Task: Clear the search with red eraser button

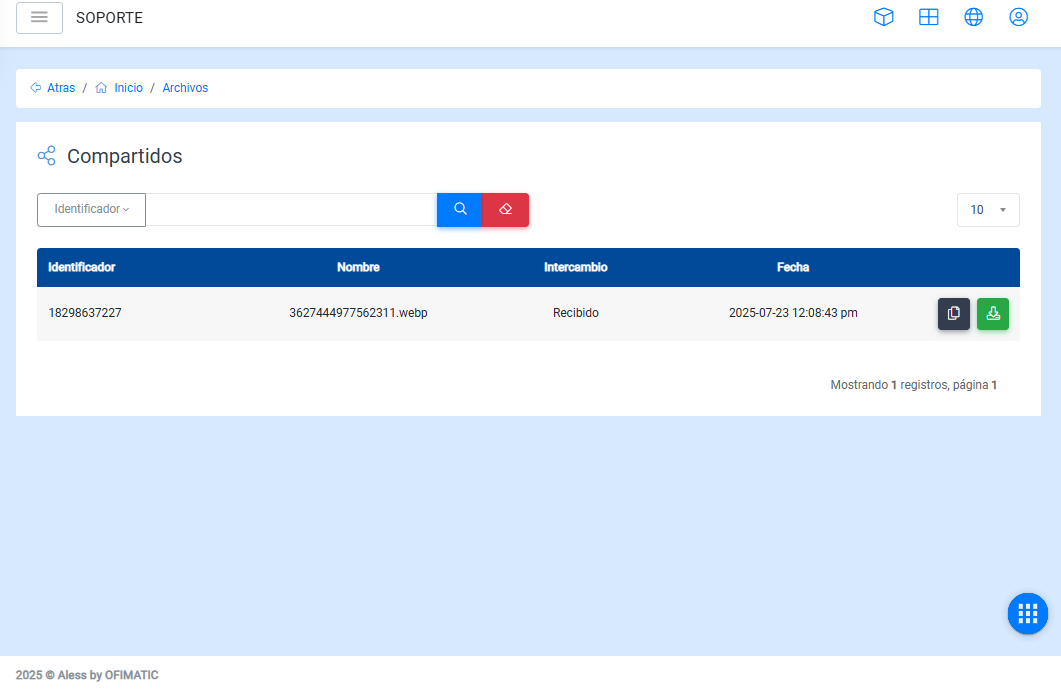Action: 505,210
